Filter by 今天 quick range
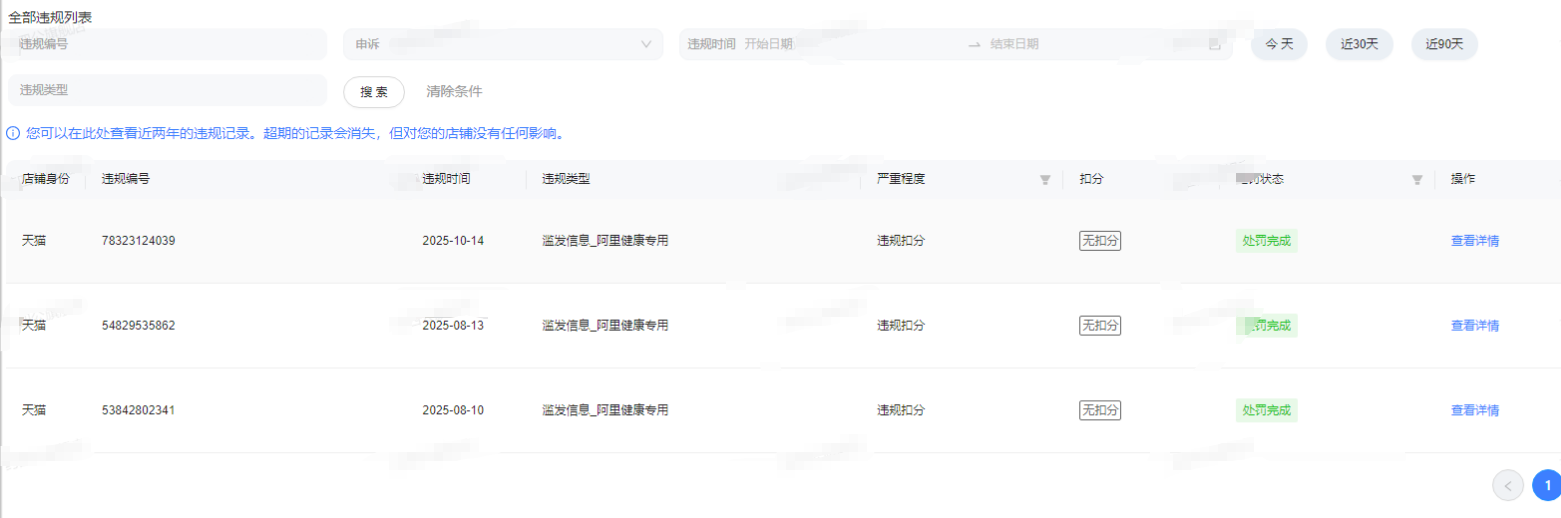Viewport: 1561px width, 518px height. coord(1279,44)
